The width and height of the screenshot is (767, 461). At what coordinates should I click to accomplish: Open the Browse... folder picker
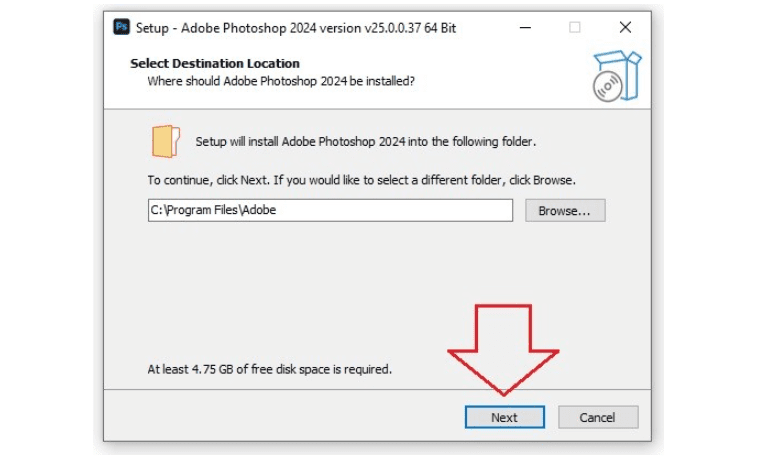pos(565,211)
